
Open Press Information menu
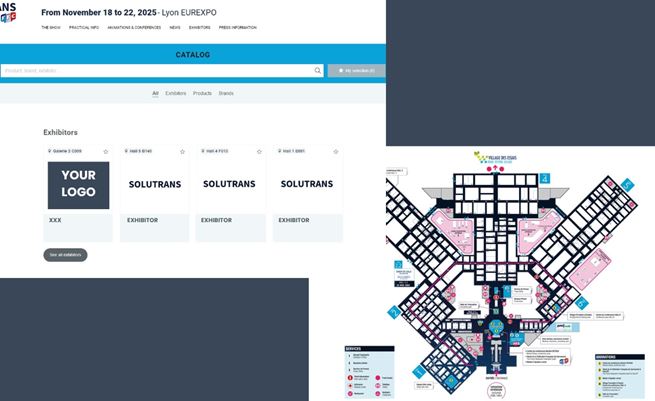click(238, 28)
